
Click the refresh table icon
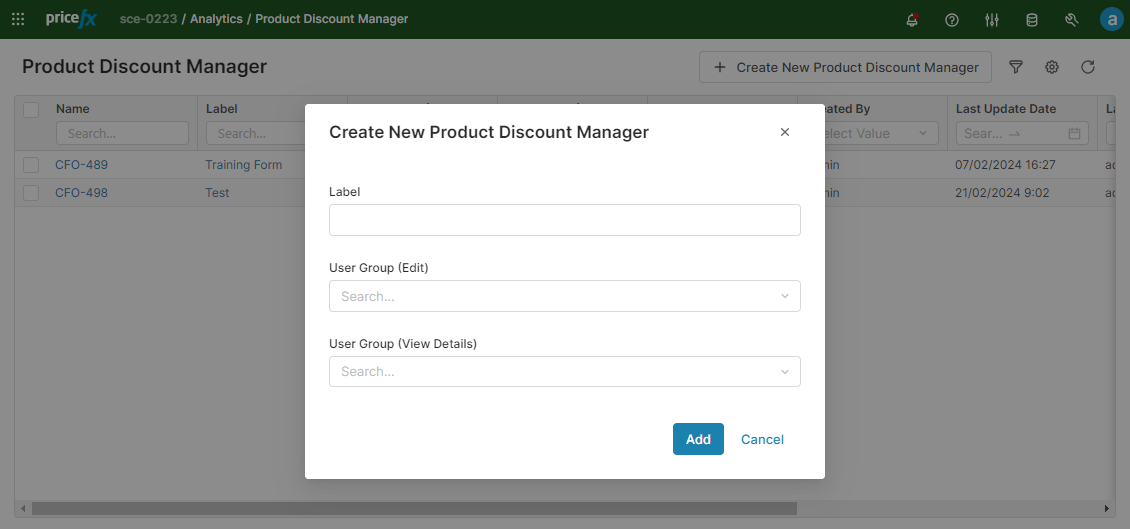[1088, 67]
